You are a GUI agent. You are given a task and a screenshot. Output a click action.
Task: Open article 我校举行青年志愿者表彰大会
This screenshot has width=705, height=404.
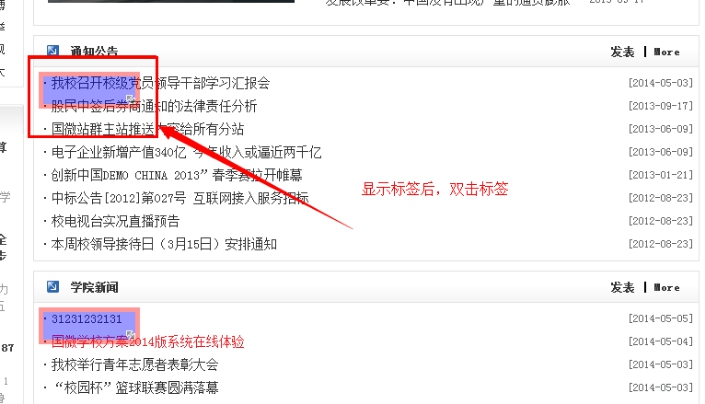[135, 364]
